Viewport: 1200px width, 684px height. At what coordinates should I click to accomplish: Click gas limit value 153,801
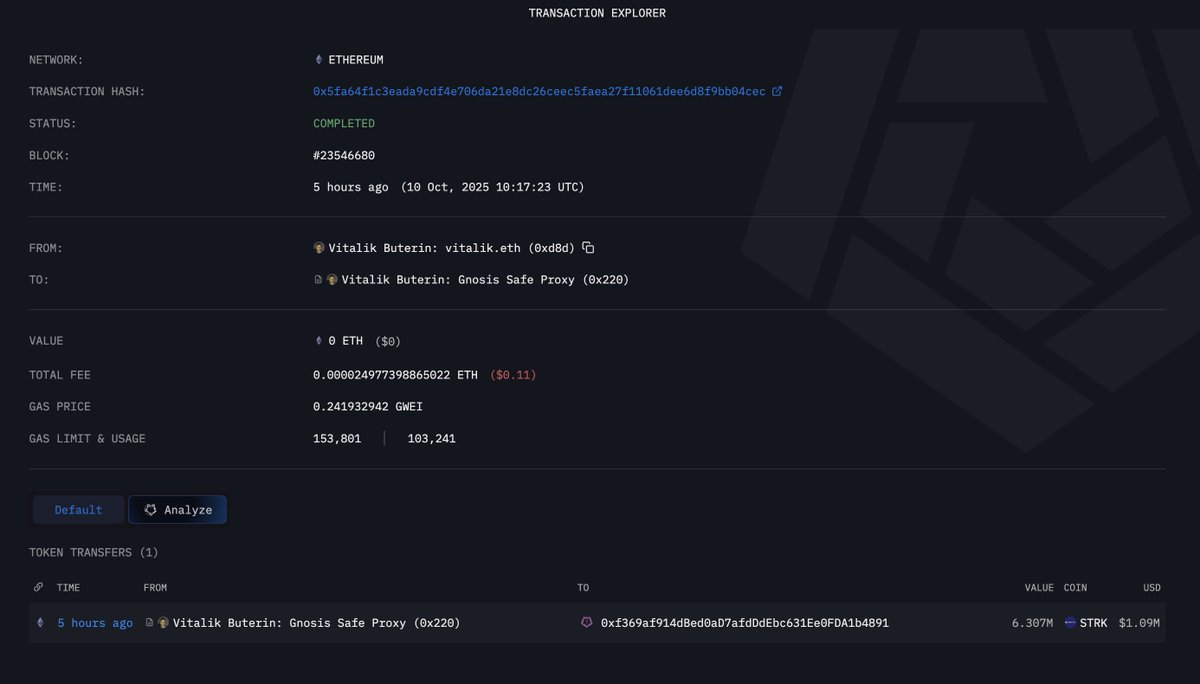click(x=337, y=439)
